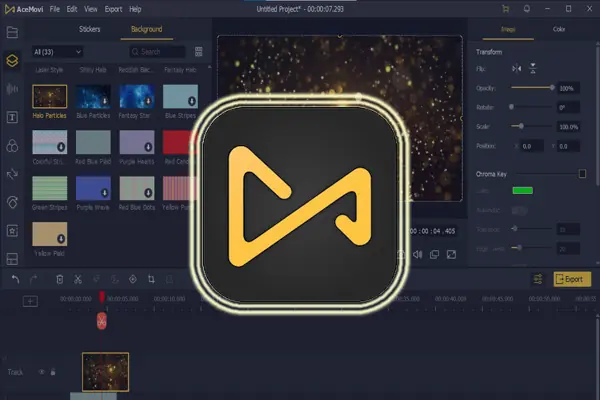
Task: Click the fullscreen preview icon
Action: [452, 255]
